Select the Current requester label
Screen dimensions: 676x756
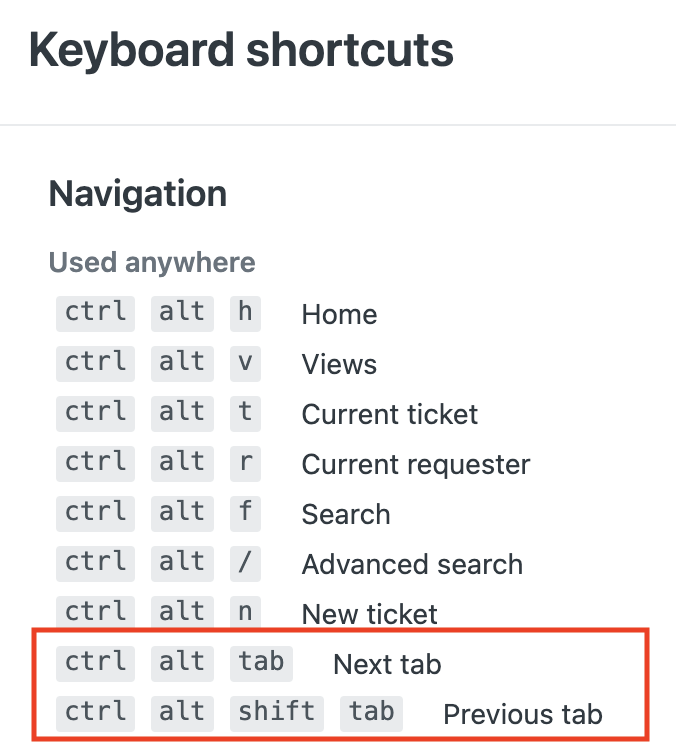416,464
